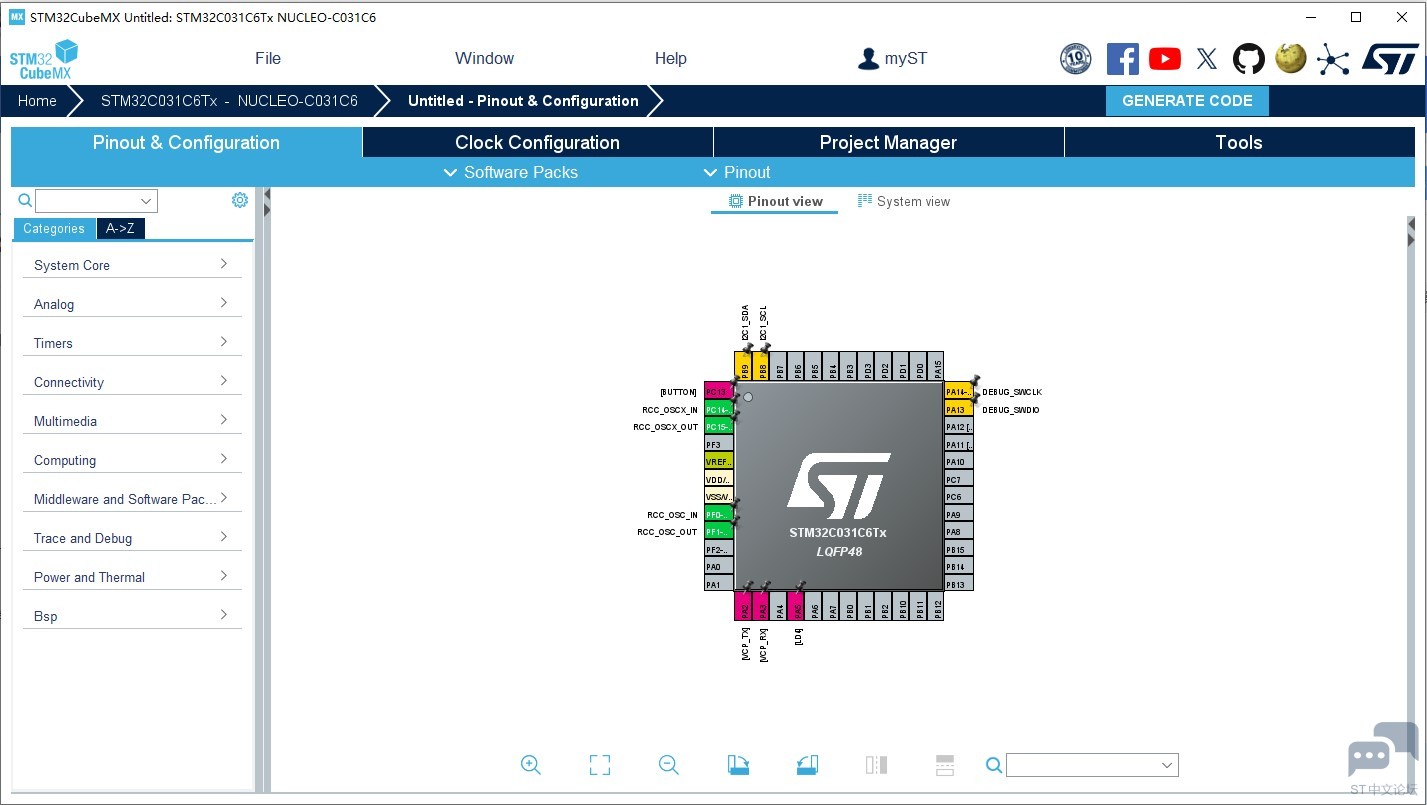Open the category settings gear

pyautogui.click(x=240, y=200)
